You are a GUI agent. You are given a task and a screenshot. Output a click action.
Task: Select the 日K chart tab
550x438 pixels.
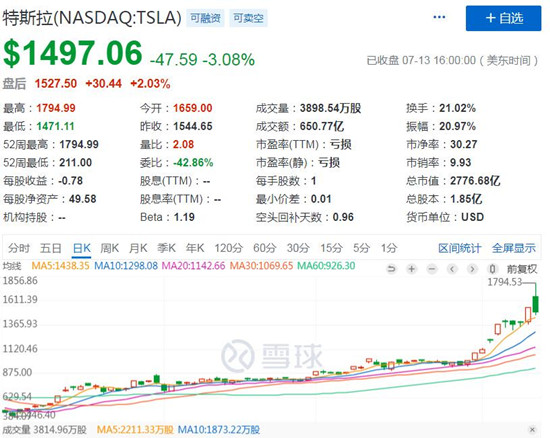point(82,248)
